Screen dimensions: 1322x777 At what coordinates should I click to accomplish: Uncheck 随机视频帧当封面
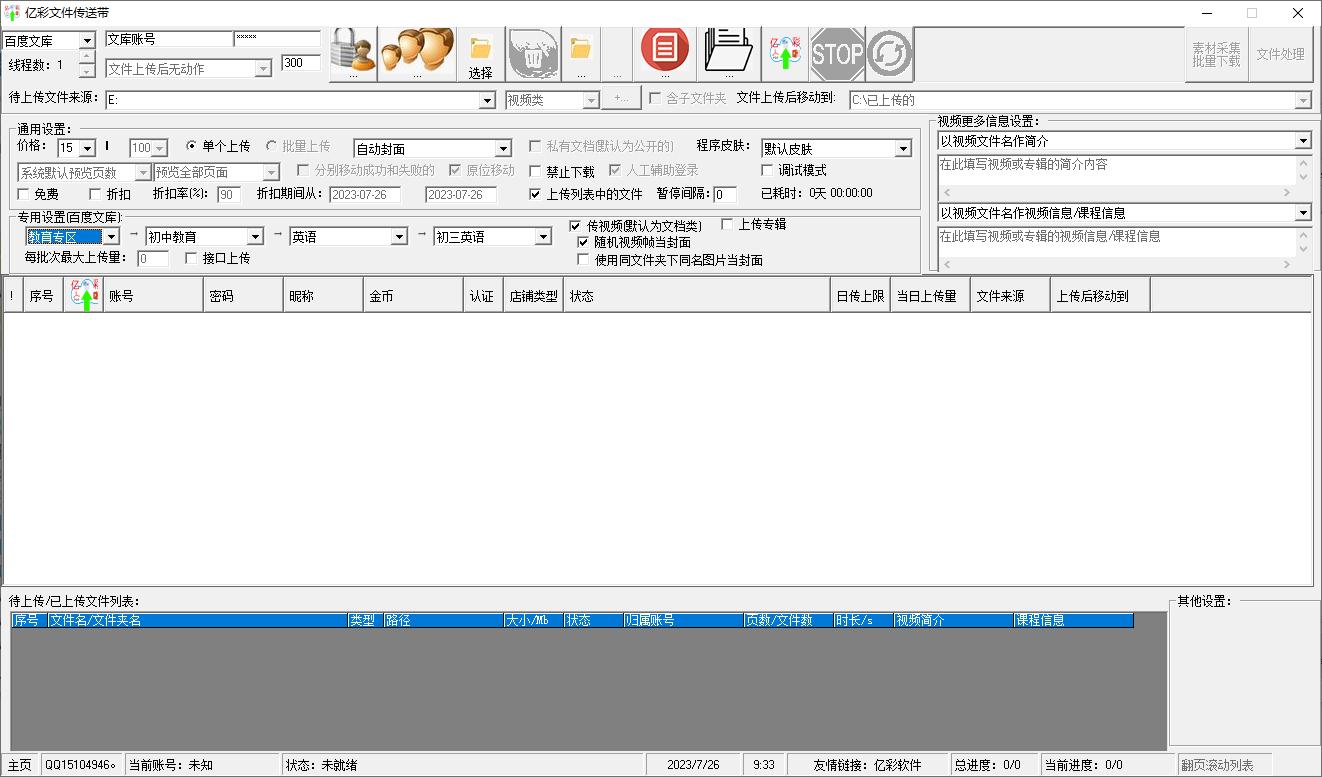[x=583, y=241]
